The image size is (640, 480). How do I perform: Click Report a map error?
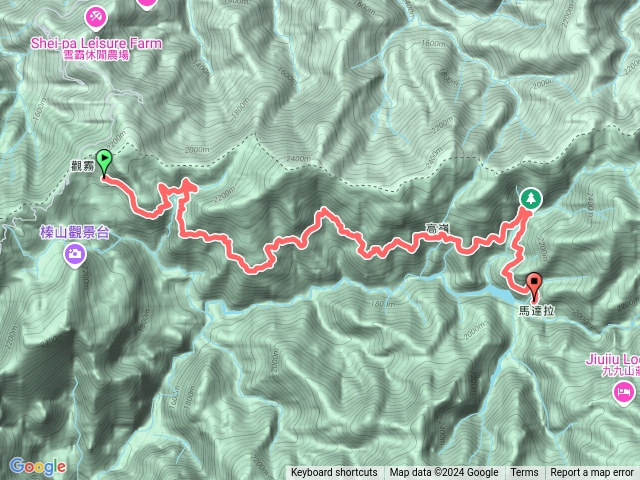pyautogui.click(x=592, y=473)
